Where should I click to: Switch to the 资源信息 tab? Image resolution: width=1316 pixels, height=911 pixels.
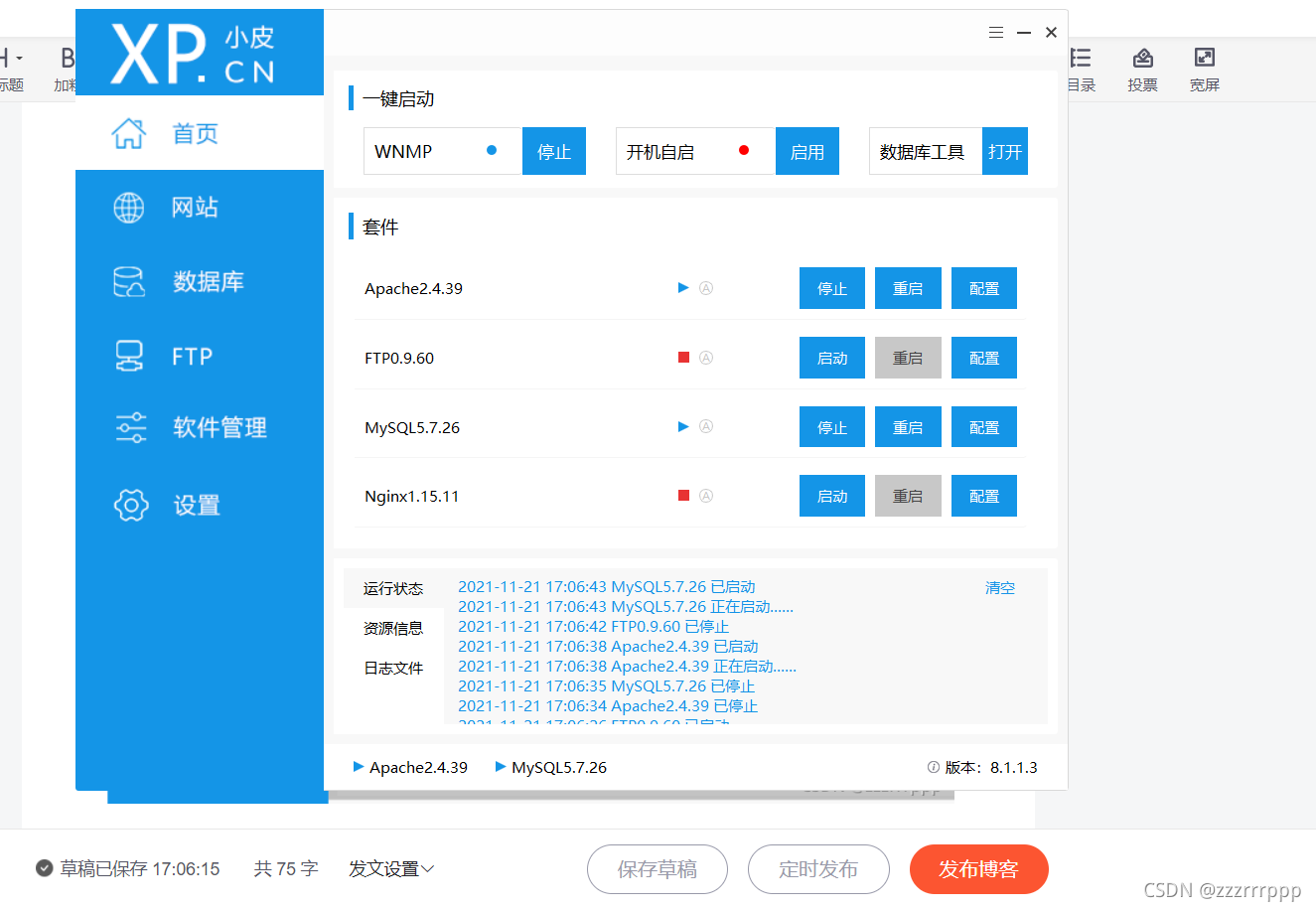pyautogui.click(x=393, y=628)
